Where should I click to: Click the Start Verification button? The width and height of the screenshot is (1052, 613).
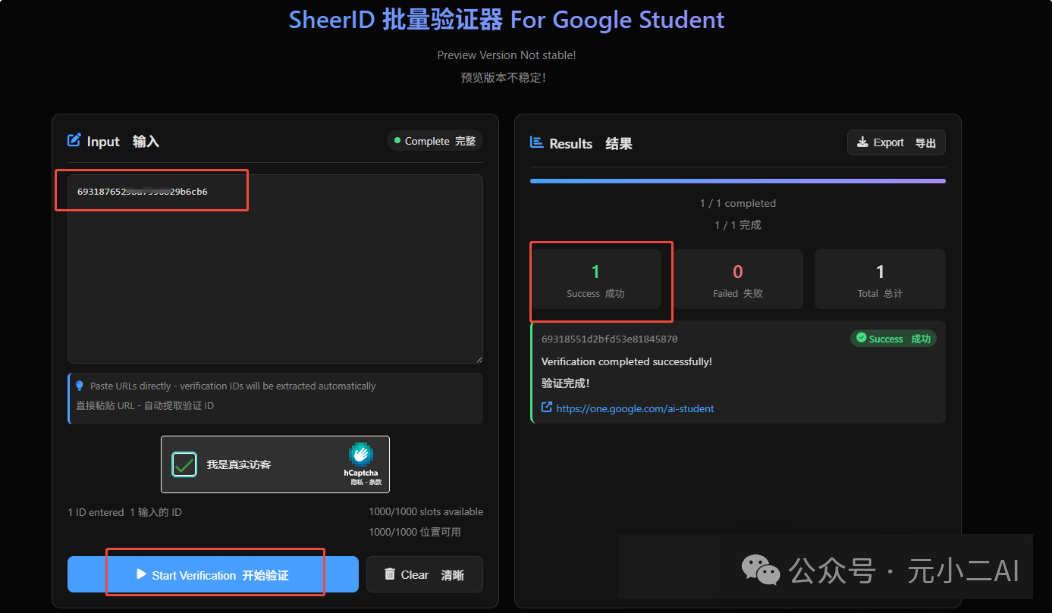pyautogui.click(x=213, y=574)
